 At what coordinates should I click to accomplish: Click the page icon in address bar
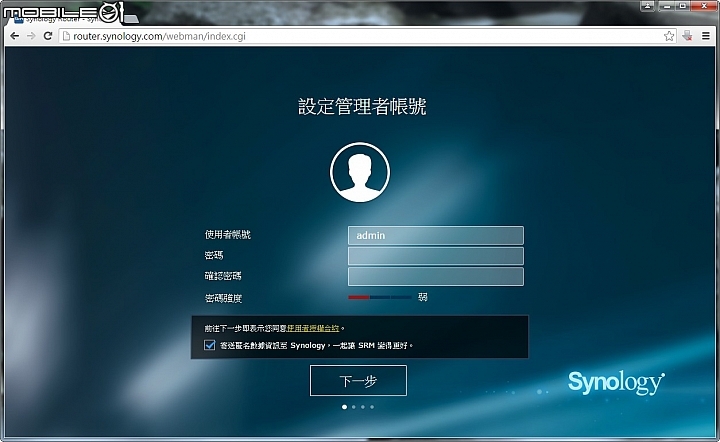(x=66, y=36)
